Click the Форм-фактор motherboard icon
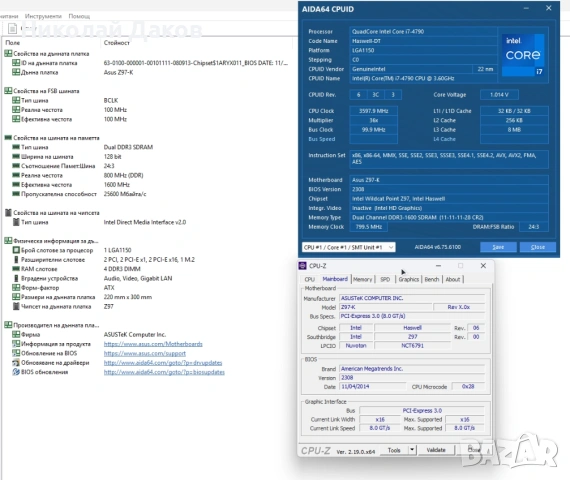Image resolution: width=570 pixels, height=480 pixels. click(x=16, y=288)
